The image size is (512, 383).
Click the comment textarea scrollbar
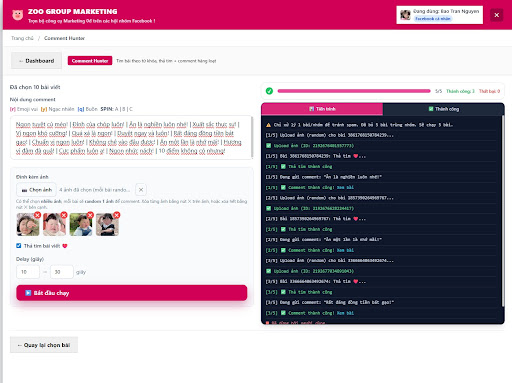click(x=252, y=137)
